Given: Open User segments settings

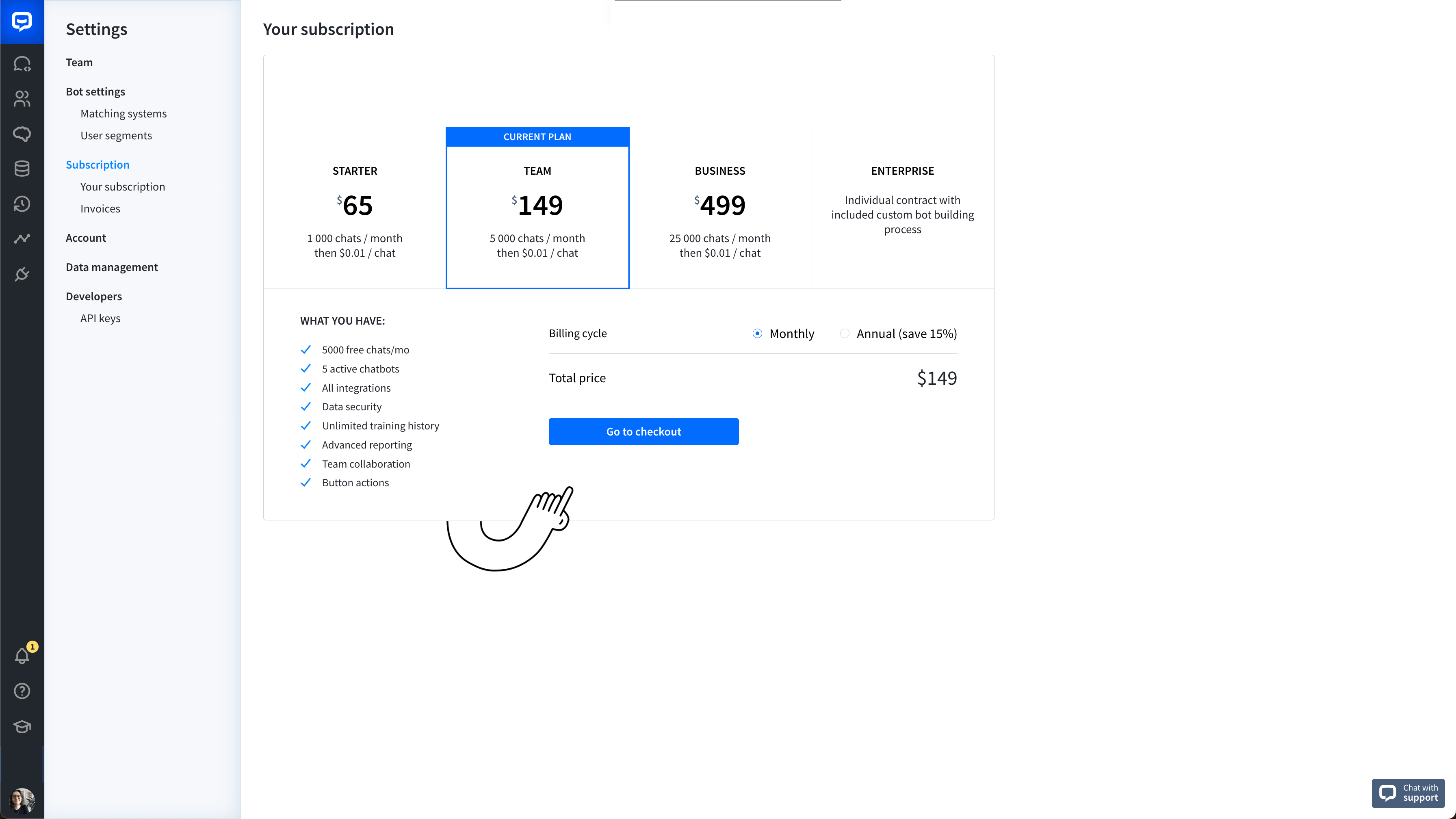Looking at the screenshot, I should coord(116,136).
